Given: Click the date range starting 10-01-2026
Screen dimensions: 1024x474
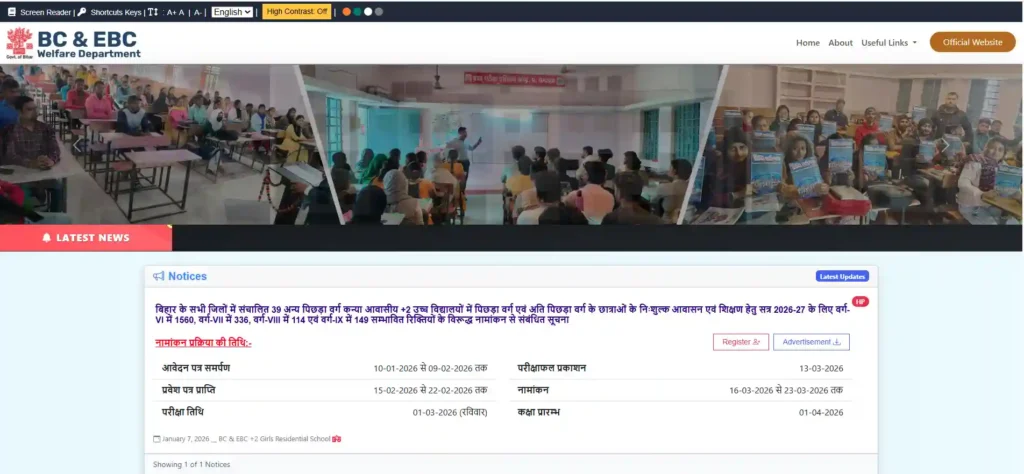Looking at the screenshot, I should 430,369.
